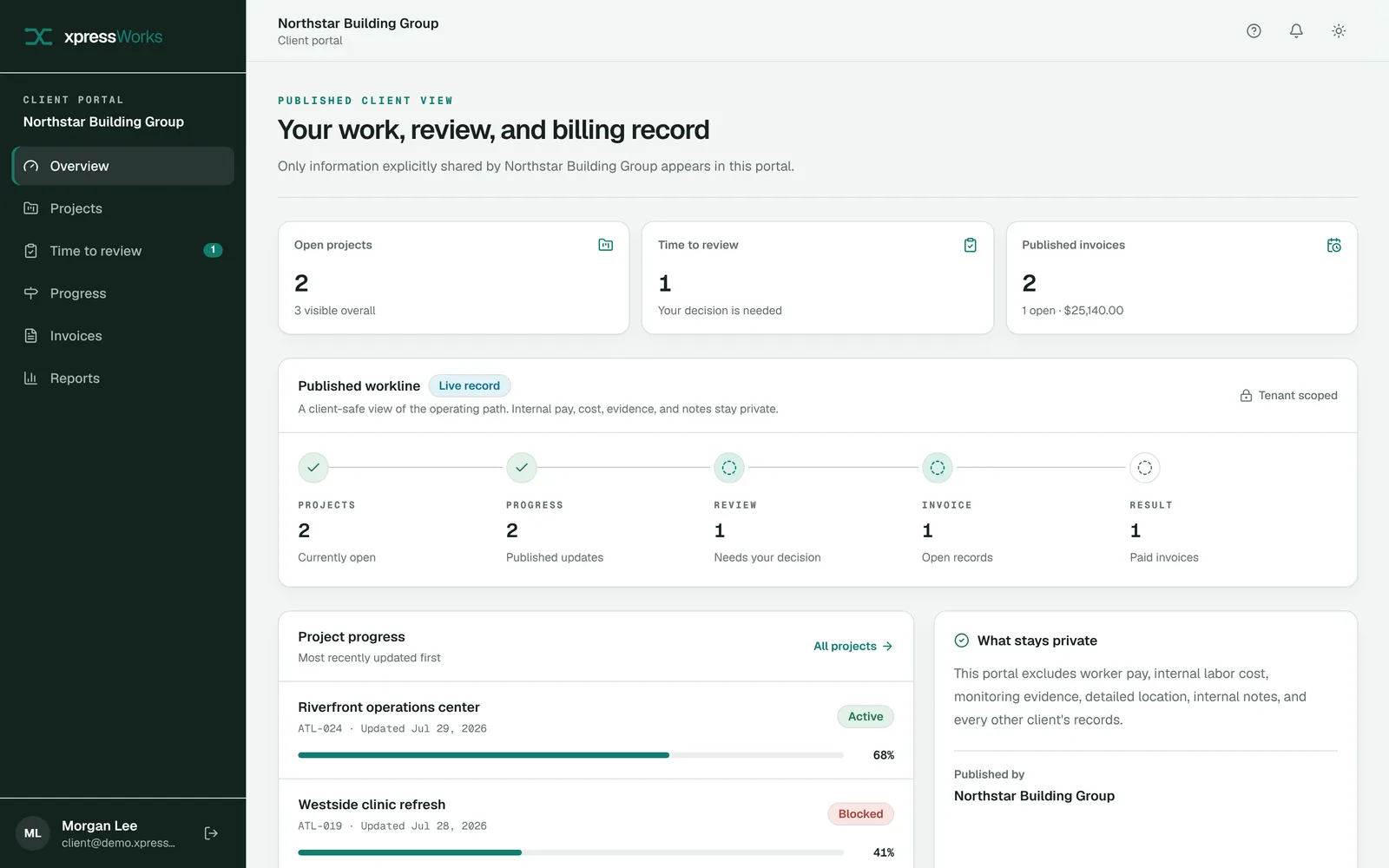Open the Westside clinic refresh project
Image resolution: width=1389 pixels, height=868 pixels.
pyautogui.click(x=596, y=823)
